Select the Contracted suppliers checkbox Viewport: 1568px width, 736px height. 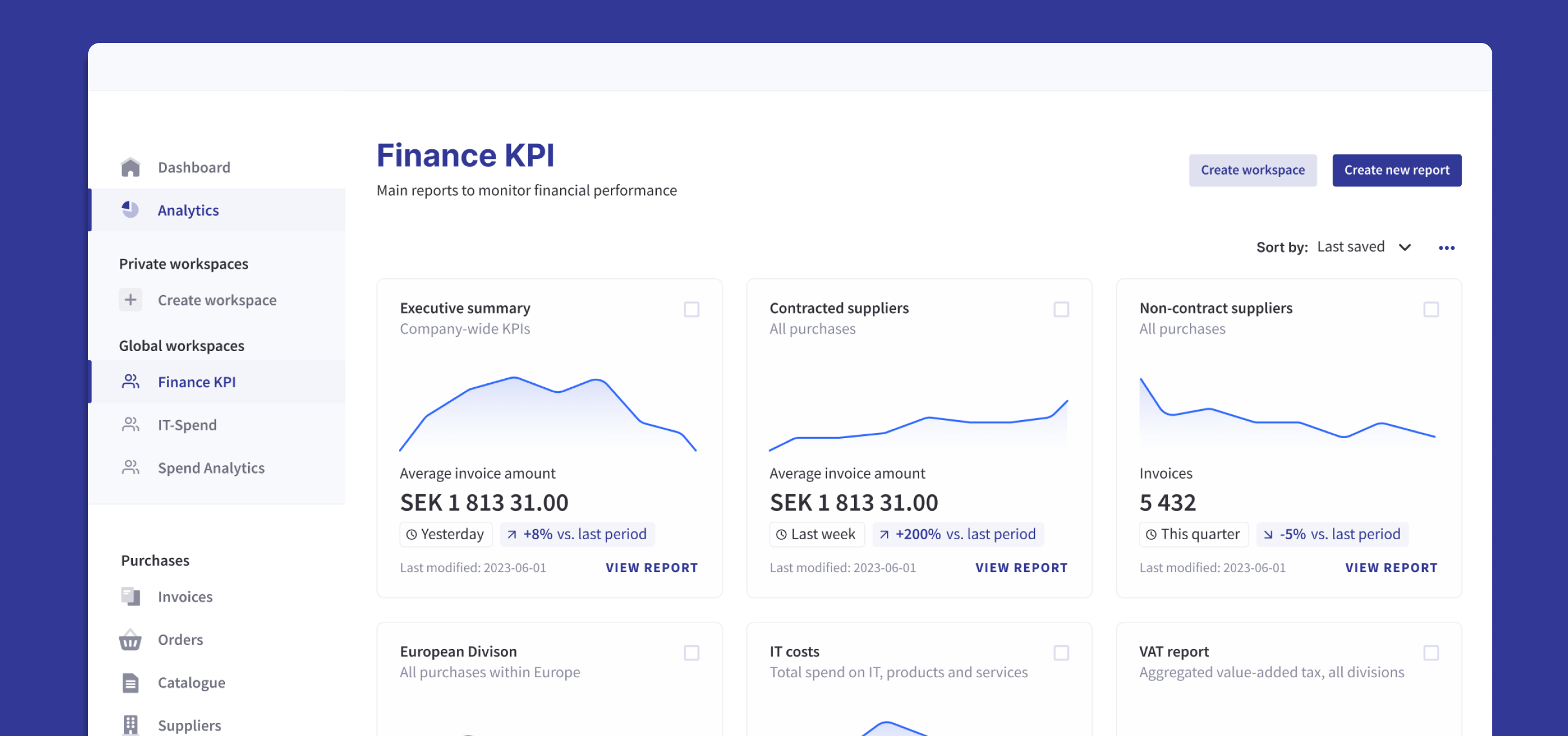point(1061,309)
